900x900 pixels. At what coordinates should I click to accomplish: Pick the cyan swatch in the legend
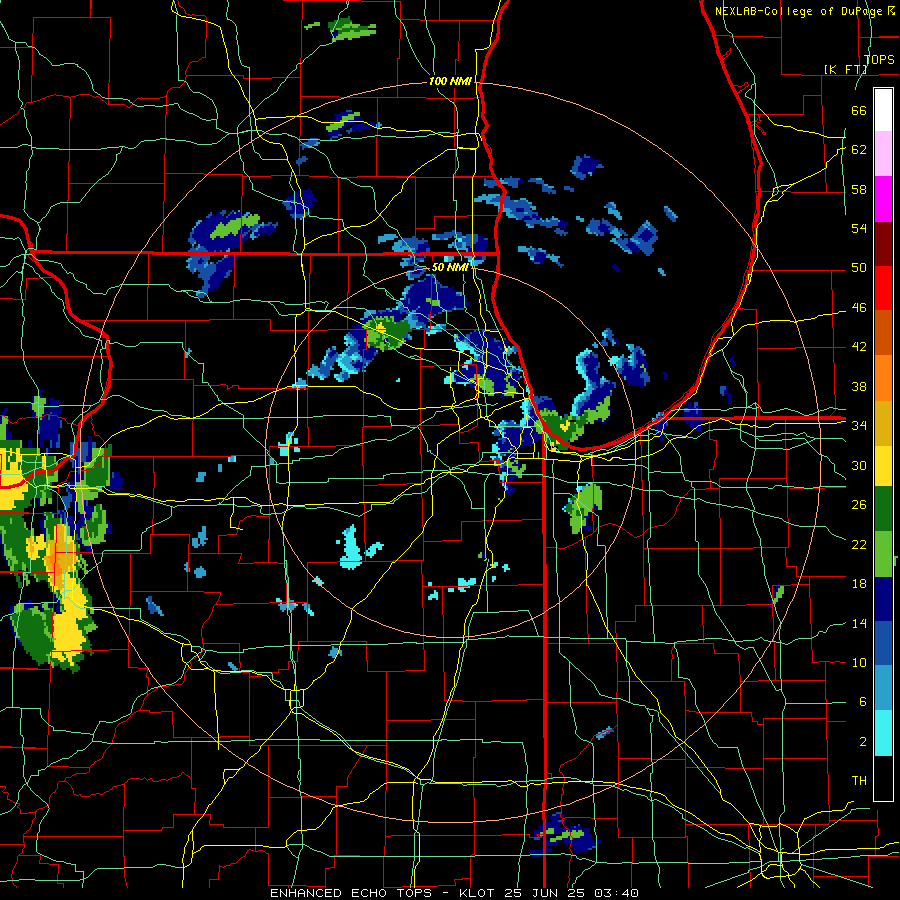click(883, 733)
